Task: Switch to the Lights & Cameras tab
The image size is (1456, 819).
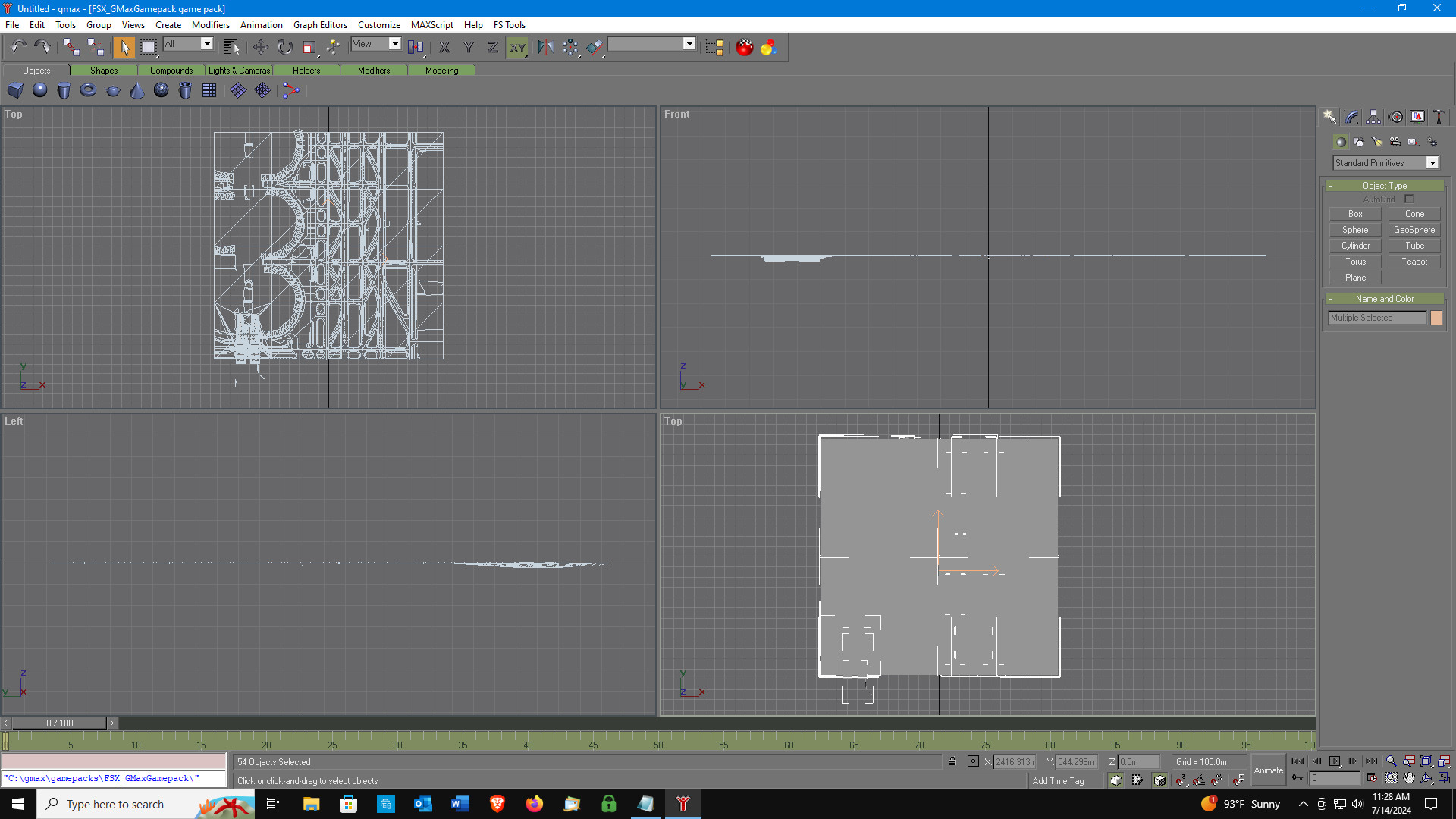Action: [239, 71]
